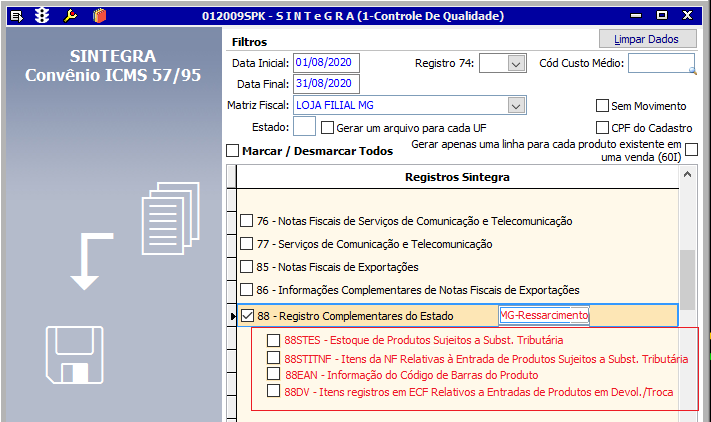The width and height of the screenshot is (711, 422).
Task: Check record 76 Notas Fiscais de Serviços
Action: coord(247,221)
